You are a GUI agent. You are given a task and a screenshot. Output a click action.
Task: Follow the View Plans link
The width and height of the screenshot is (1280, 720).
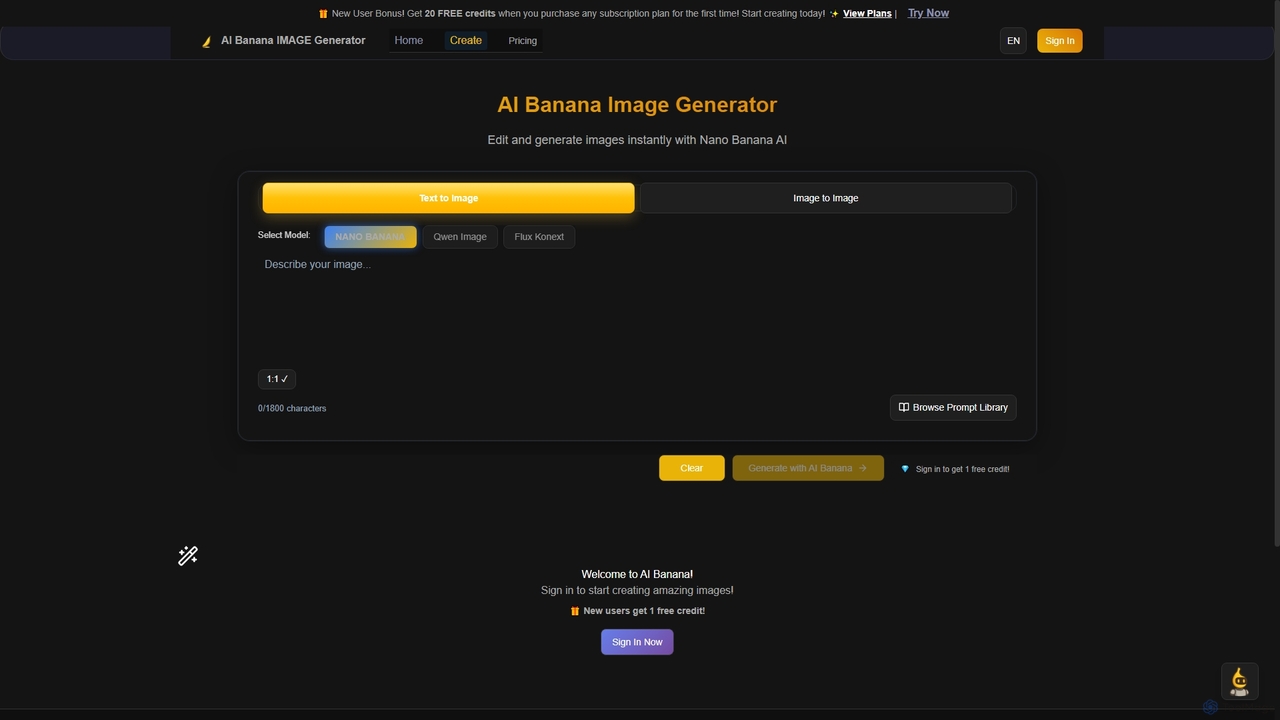[x=867, y=14]
